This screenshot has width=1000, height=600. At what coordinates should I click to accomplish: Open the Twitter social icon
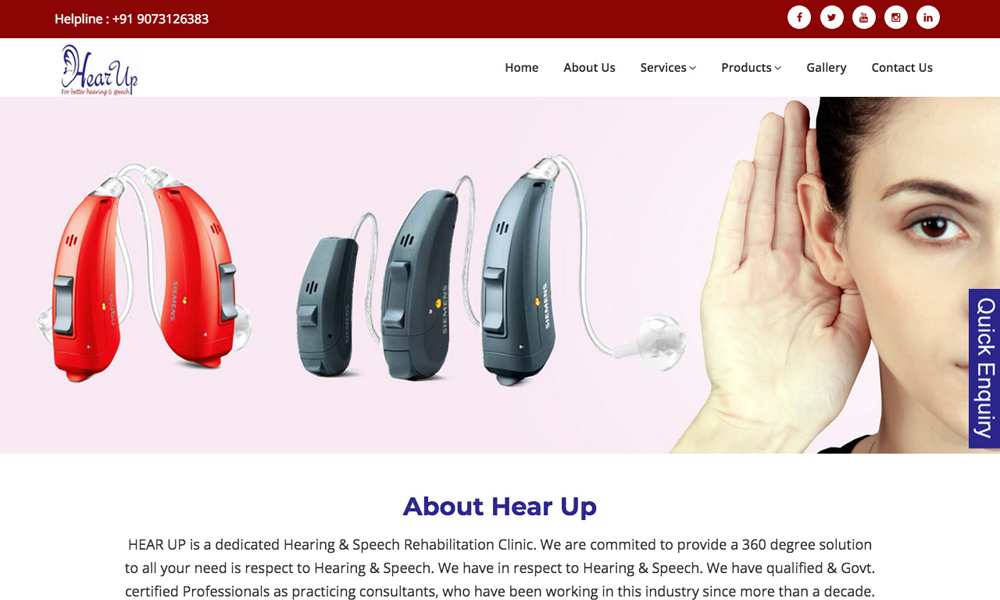click(x=831, y=17)
